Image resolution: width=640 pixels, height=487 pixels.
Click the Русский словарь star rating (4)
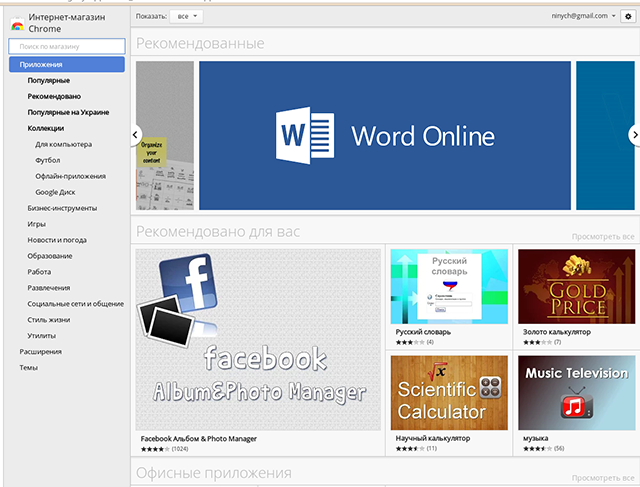(x=415, y=342)
